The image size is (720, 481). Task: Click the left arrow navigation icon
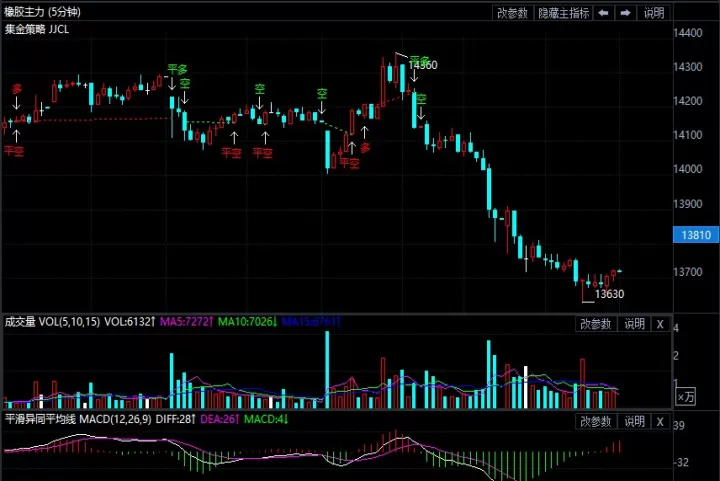603,13
